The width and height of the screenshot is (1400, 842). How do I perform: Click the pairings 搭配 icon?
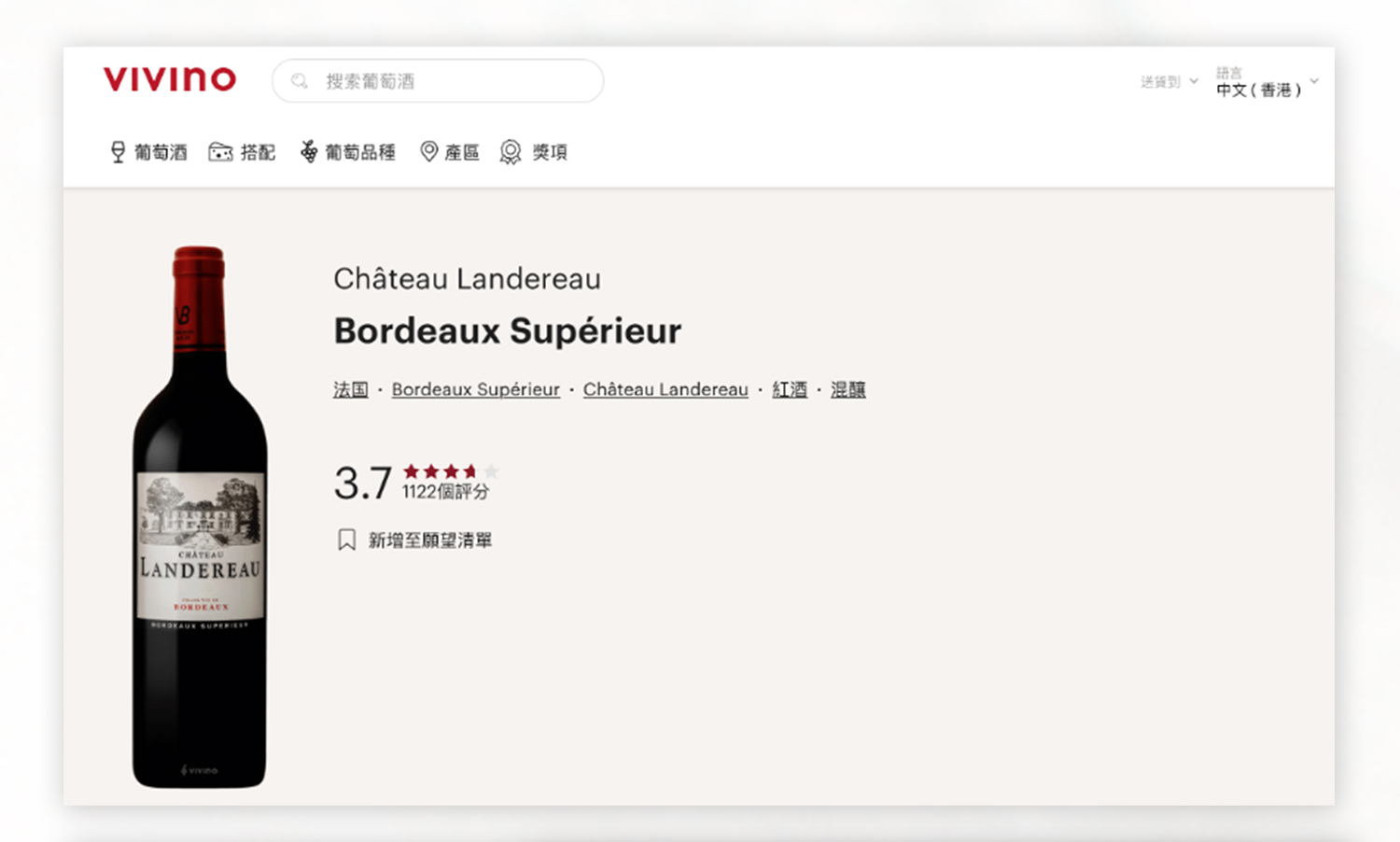(220, 152)
